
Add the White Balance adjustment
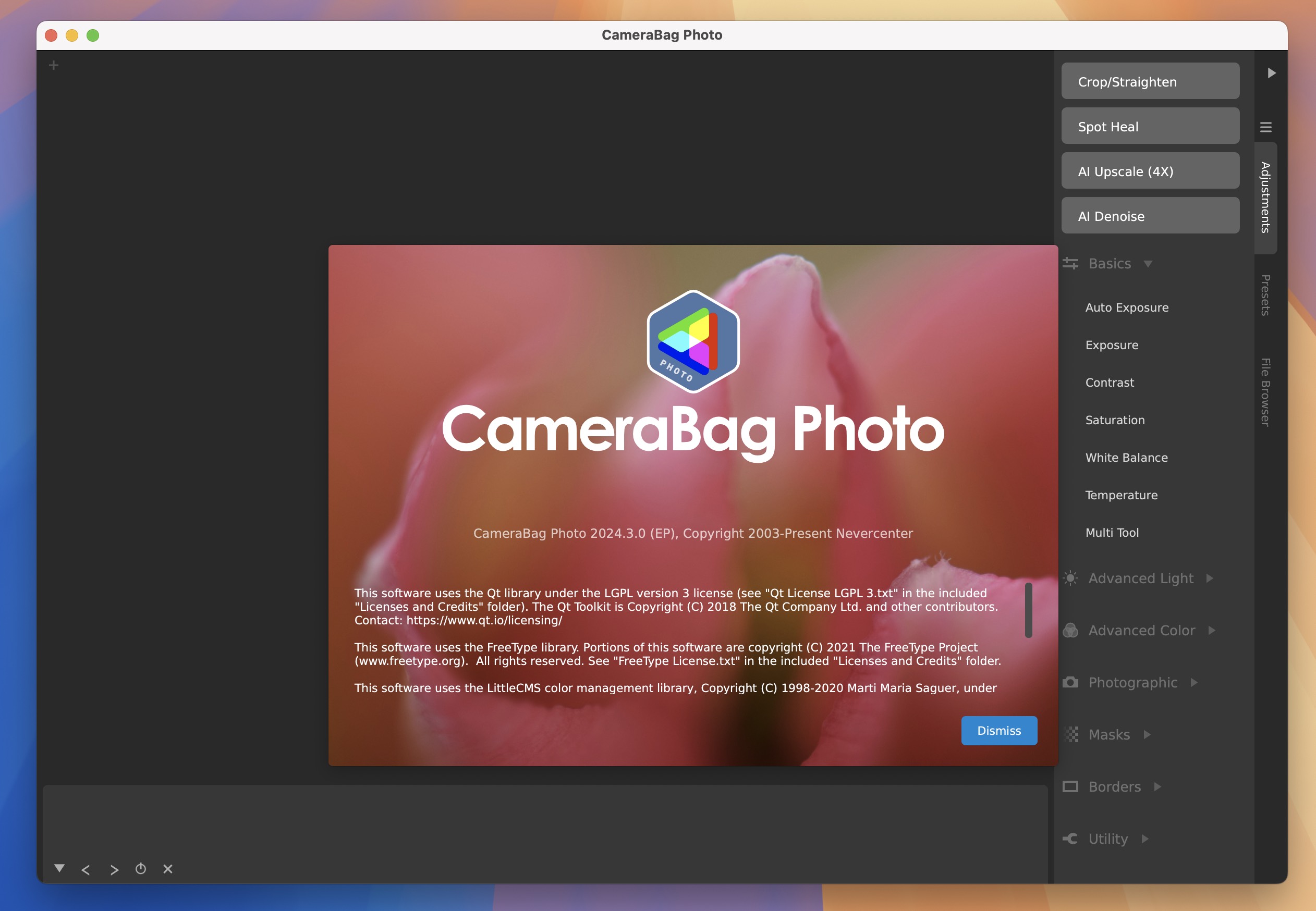(x=1126, y=458)
